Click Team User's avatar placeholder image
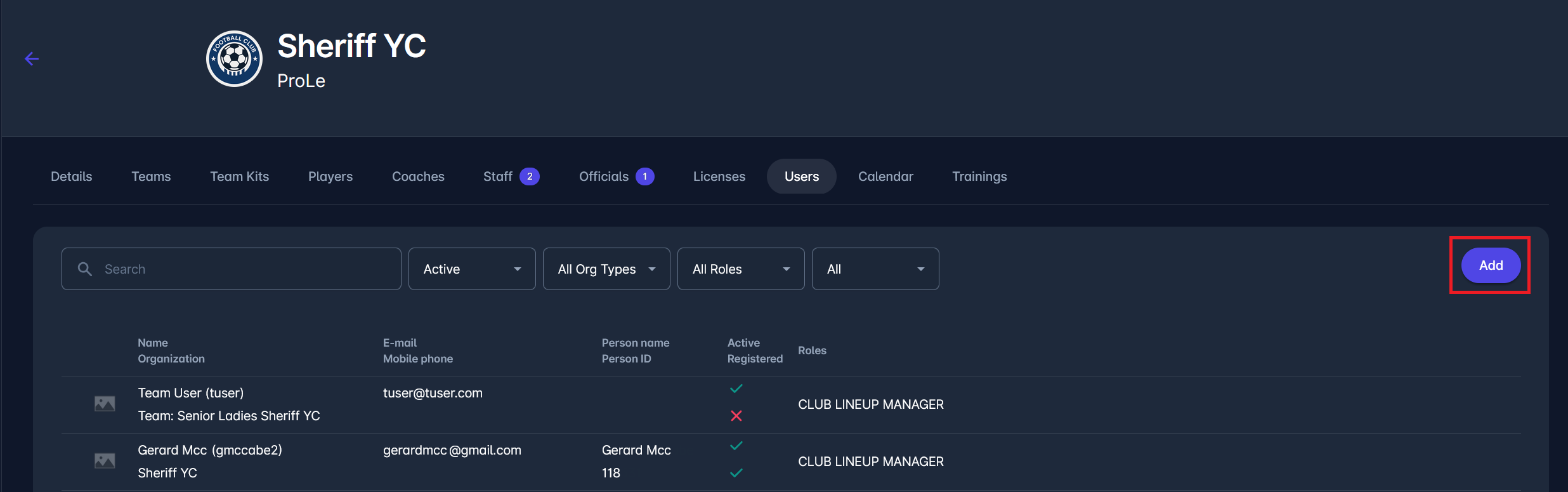Screen dimensions: 1568x492 click(x=105, y=404)
